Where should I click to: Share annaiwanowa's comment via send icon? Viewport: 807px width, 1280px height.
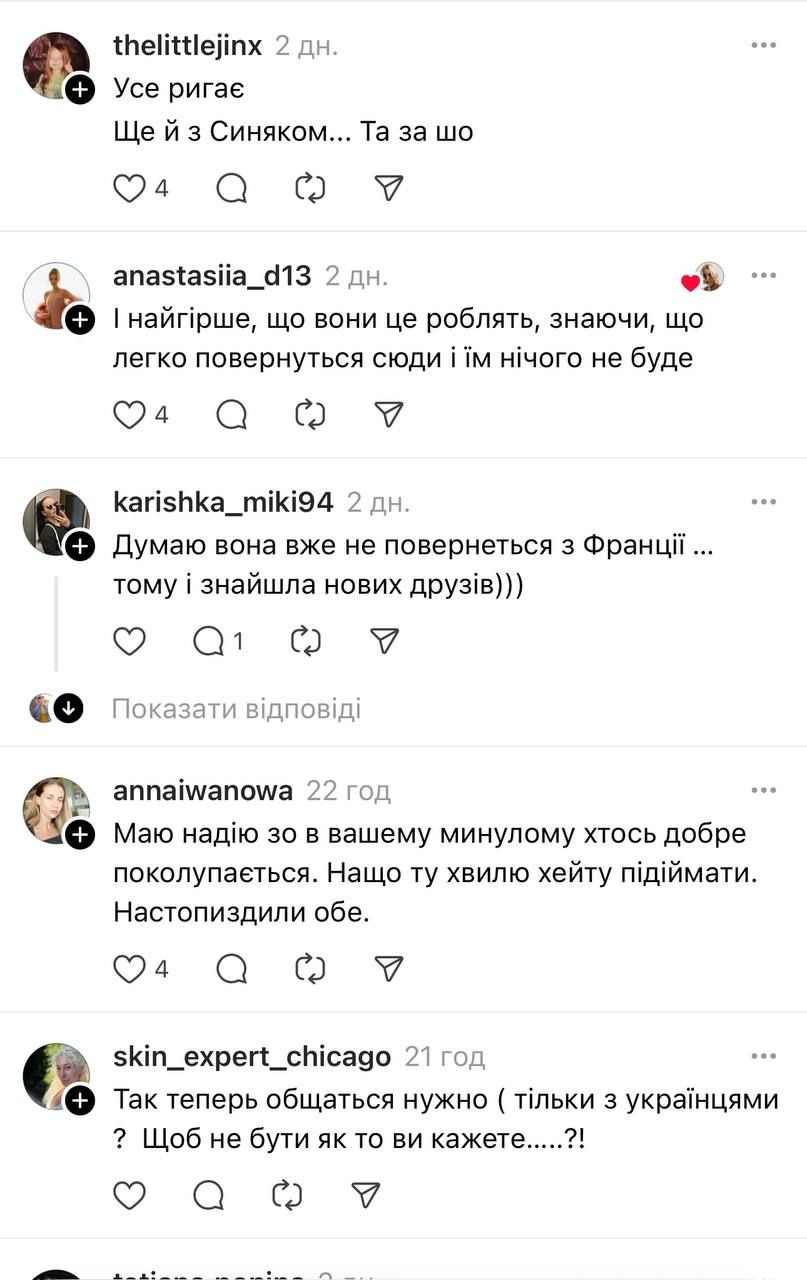(388, 968)
